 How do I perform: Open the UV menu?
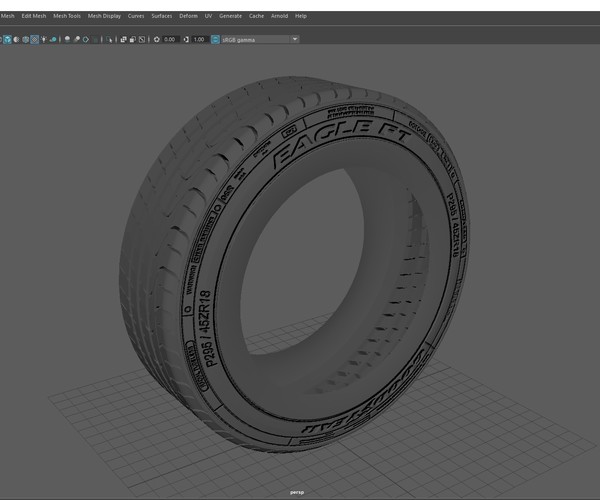pos(208,16)
